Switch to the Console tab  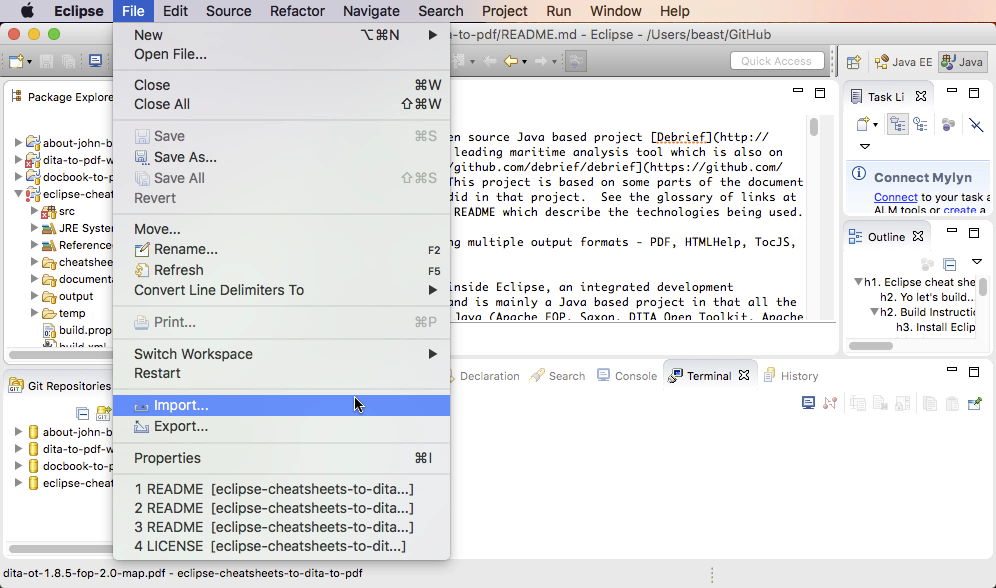[x=627, y=376]
